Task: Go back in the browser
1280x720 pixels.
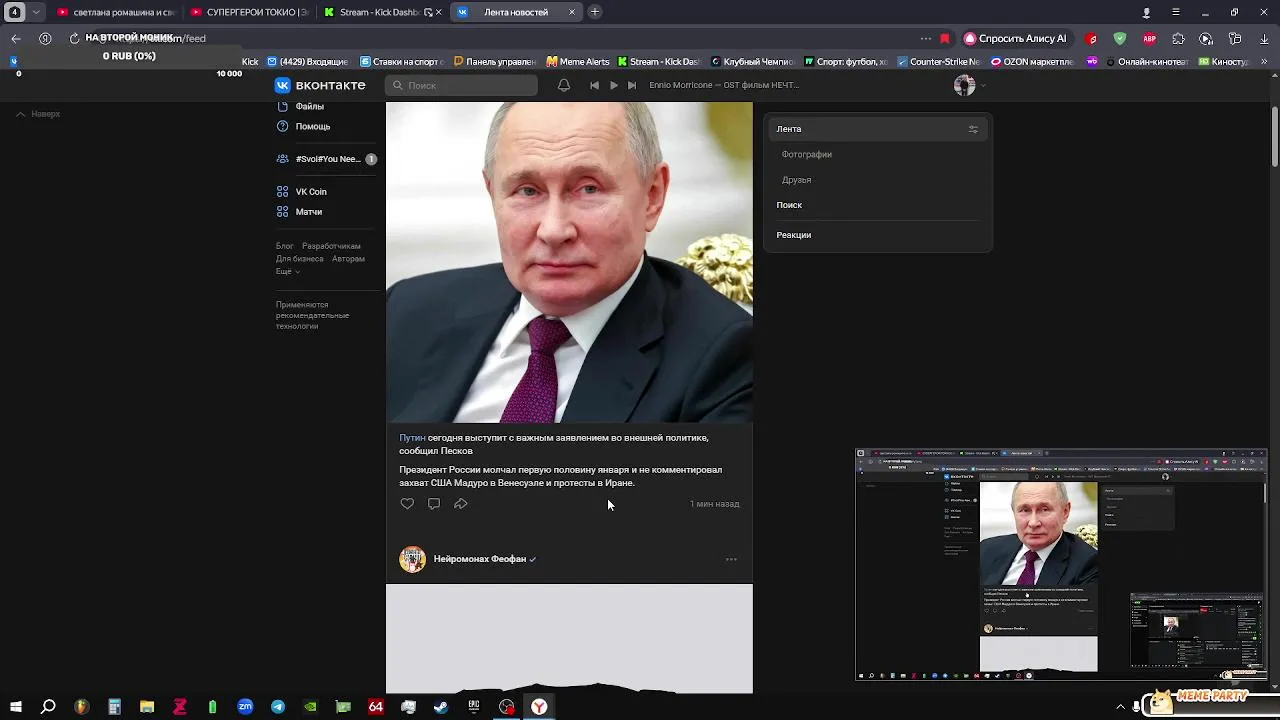Action: pos(16,38)
